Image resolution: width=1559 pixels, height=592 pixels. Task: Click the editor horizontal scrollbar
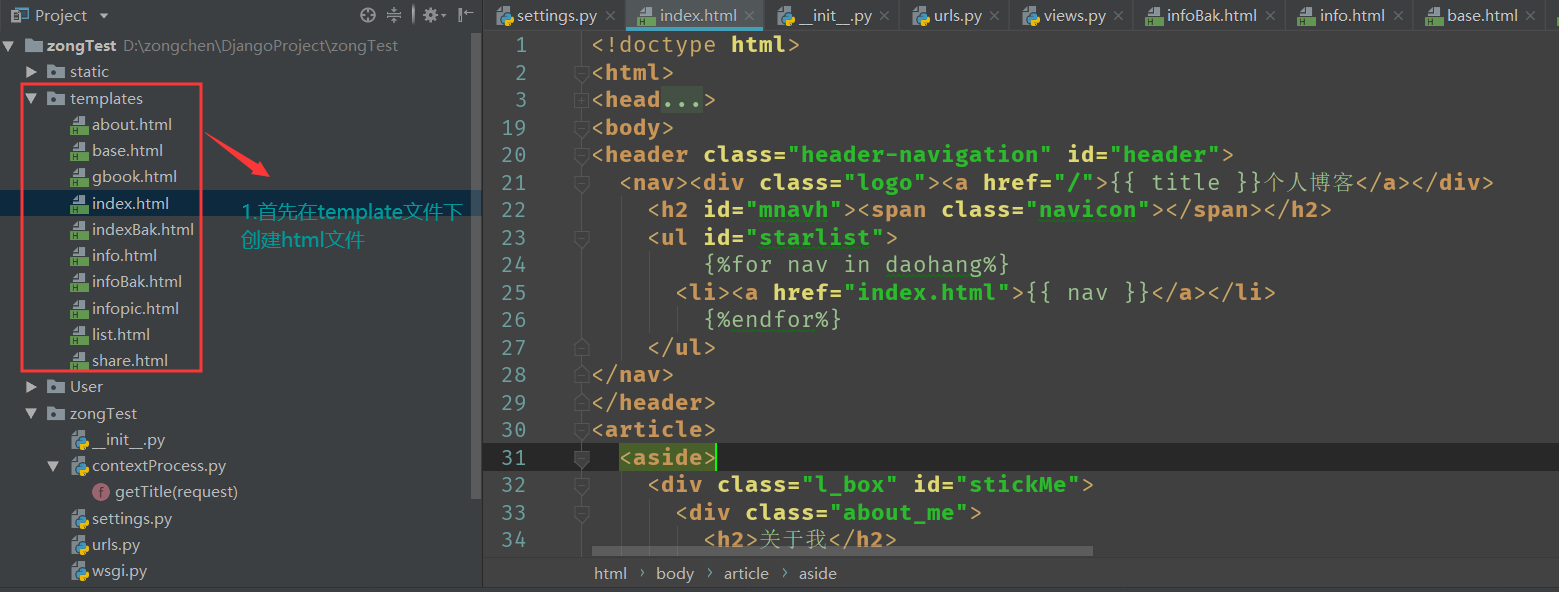(x=842, y=551)
